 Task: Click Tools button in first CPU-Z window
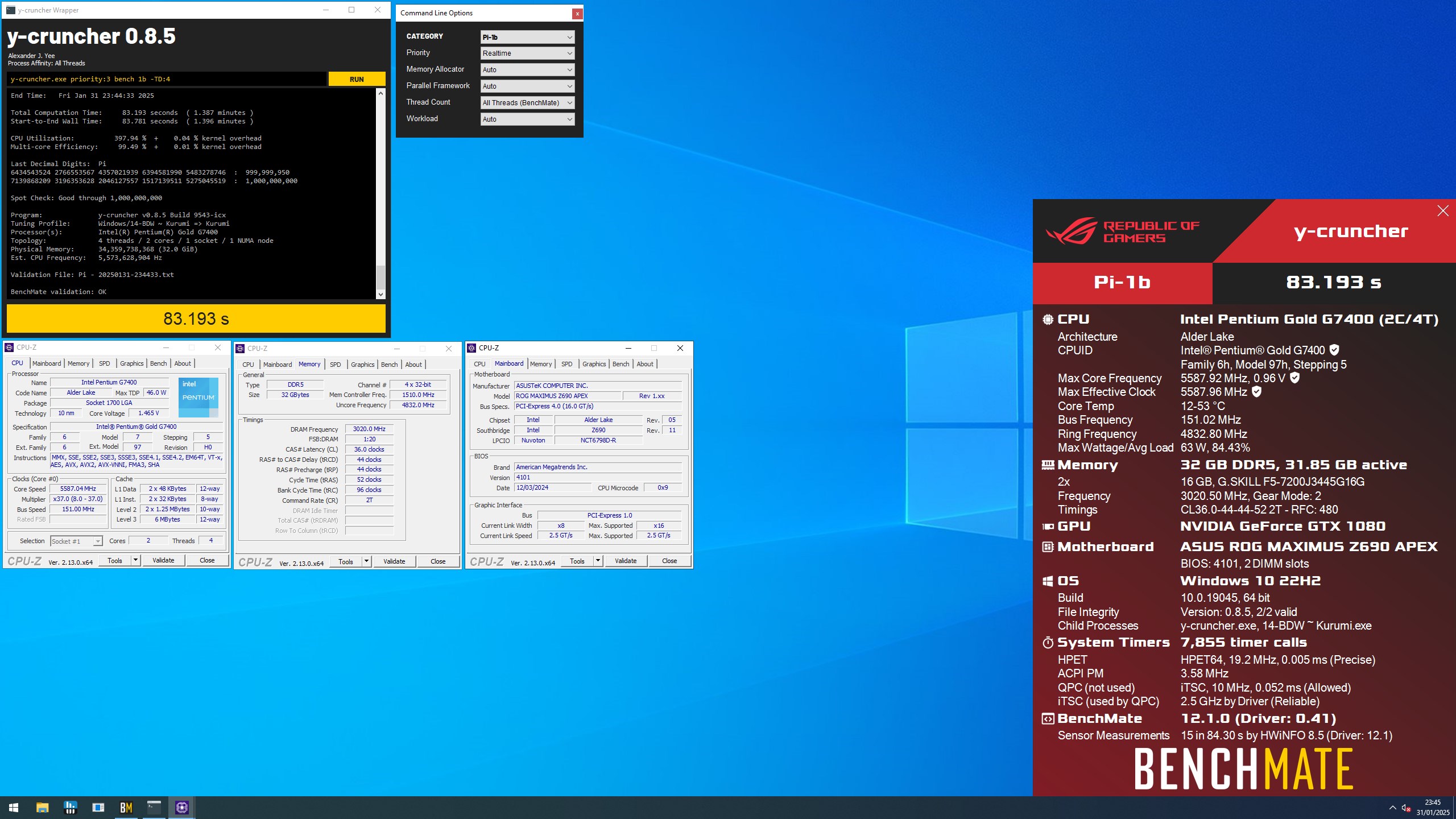click(115, 560)
